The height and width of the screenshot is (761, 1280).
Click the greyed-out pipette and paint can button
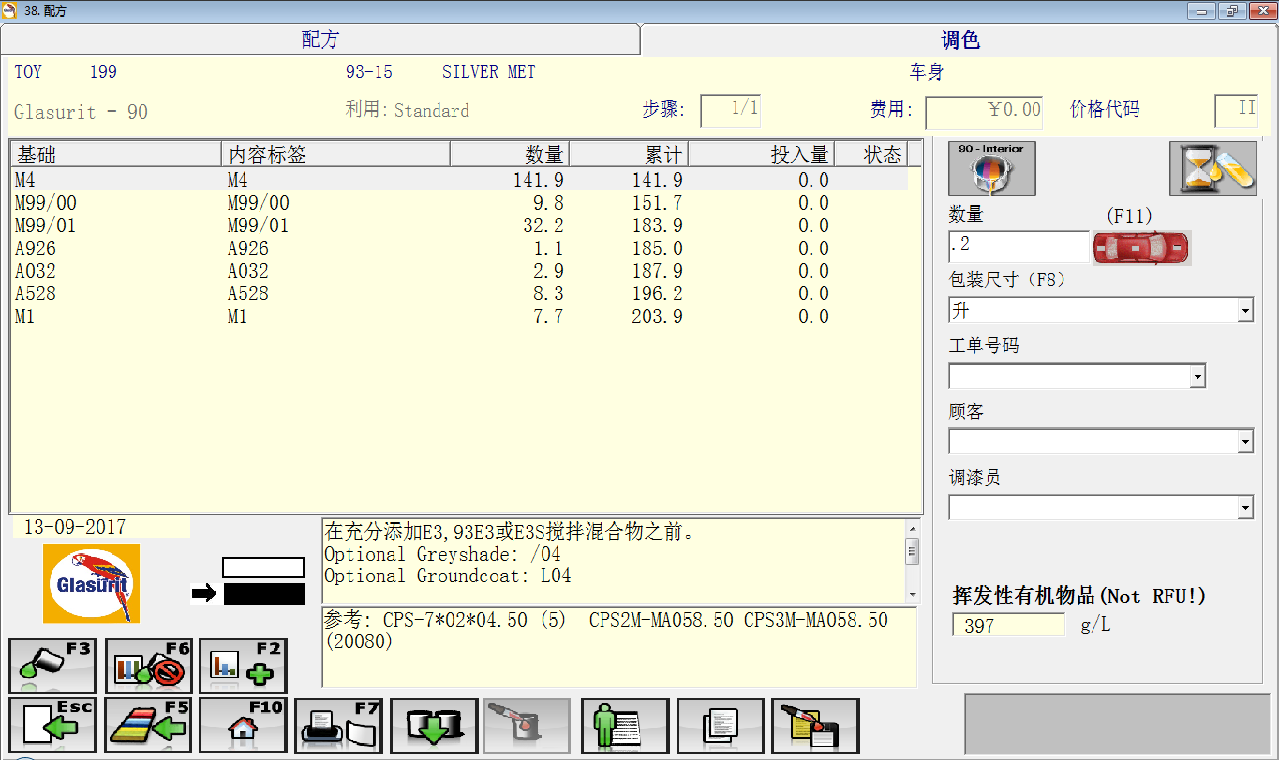528,725
